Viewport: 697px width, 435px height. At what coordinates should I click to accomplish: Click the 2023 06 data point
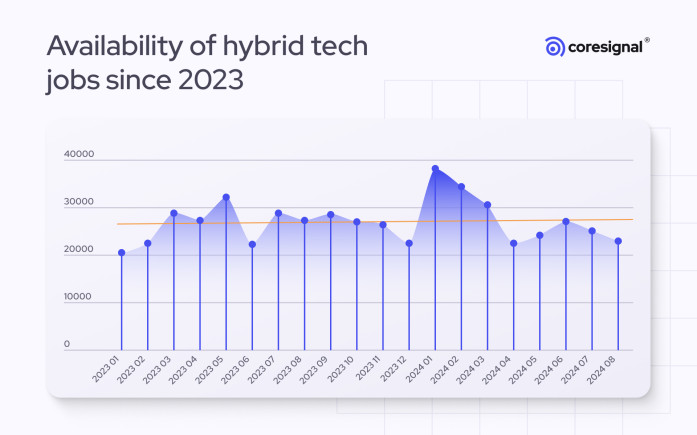coord(252,244)
